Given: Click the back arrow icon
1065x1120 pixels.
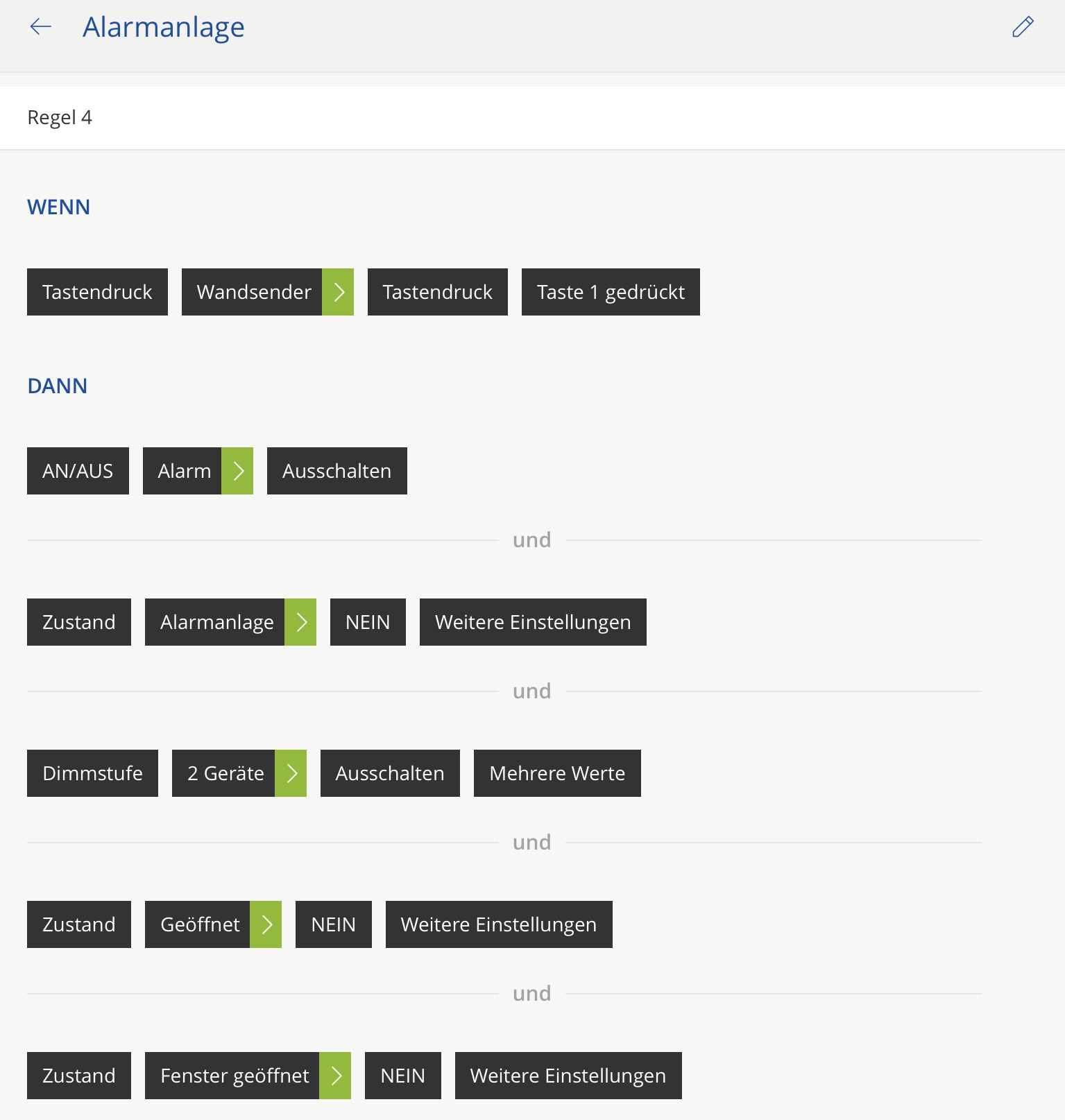Looking at the screenshot, I should [41, 27].
